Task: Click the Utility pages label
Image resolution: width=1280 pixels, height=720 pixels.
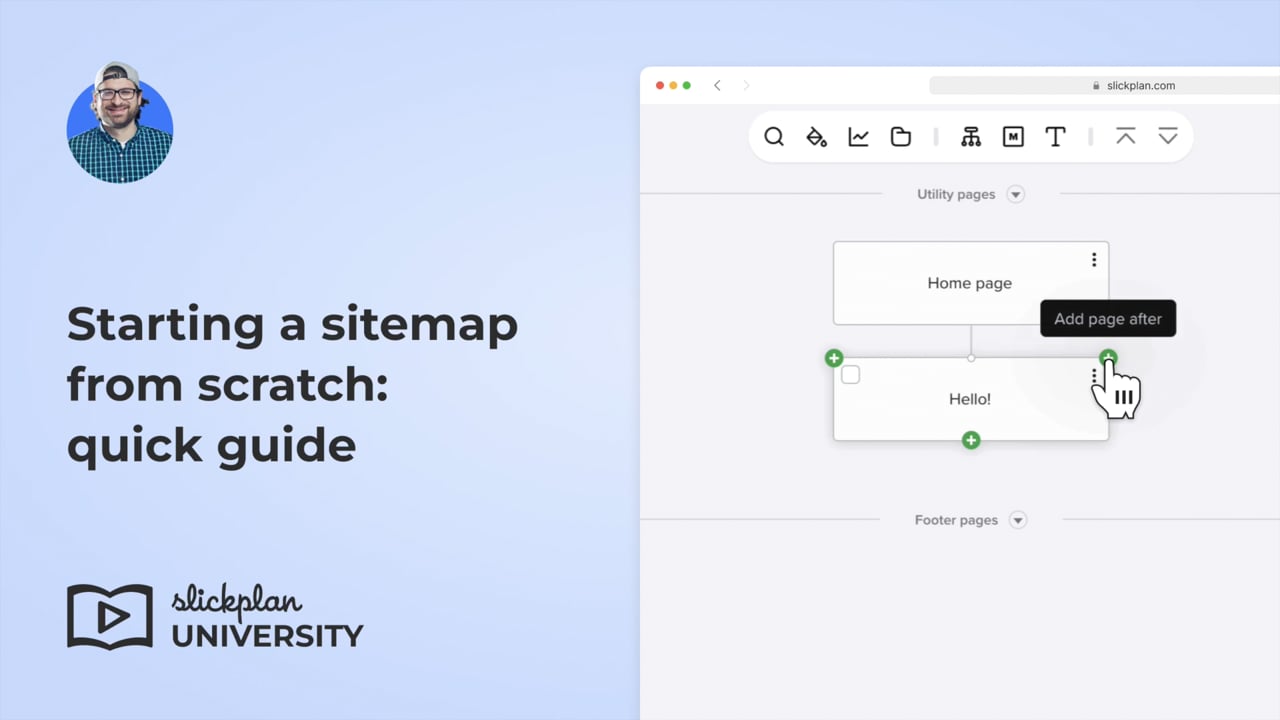Action: tap(956, 194)
